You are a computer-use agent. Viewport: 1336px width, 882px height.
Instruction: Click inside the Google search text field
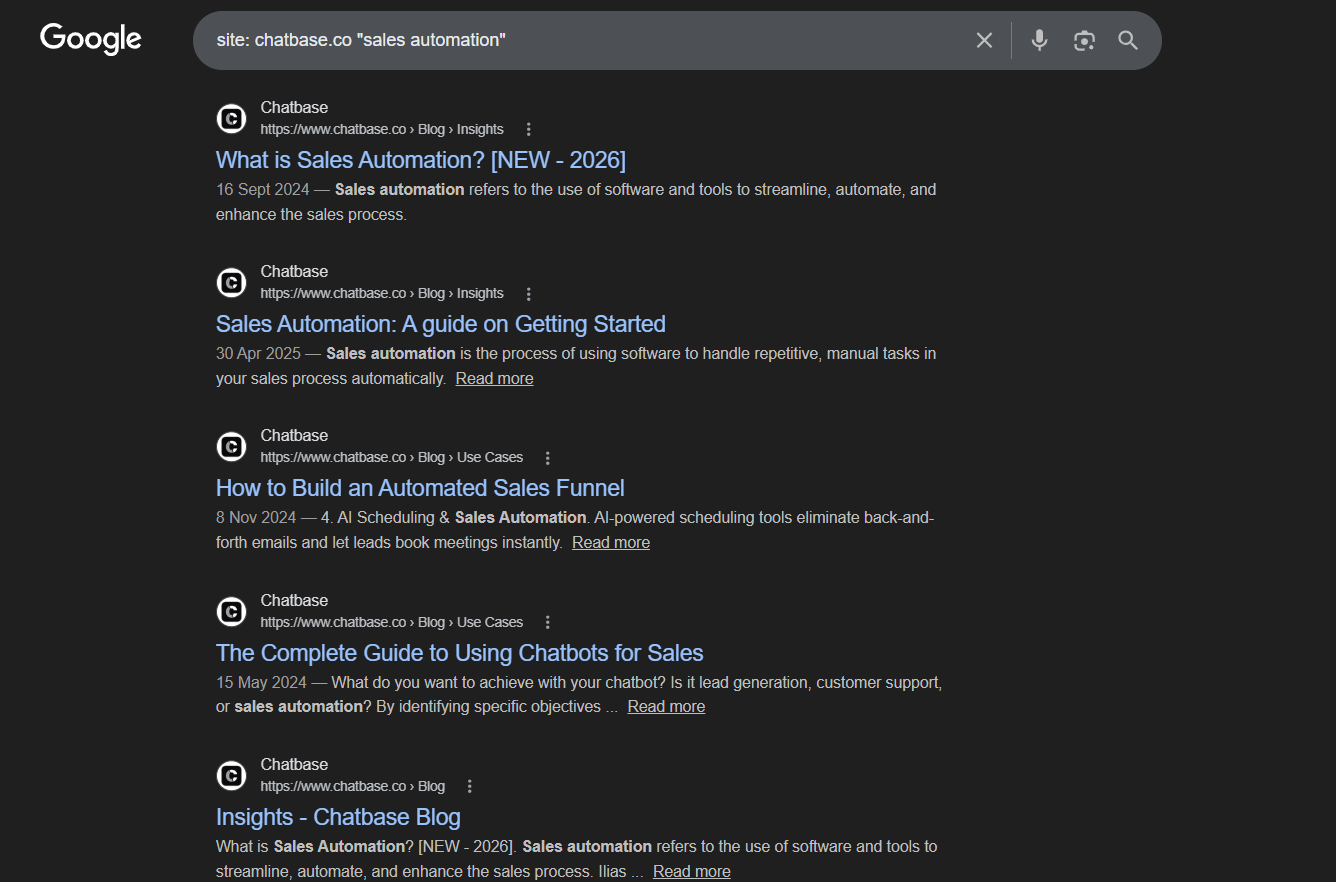tap(580, 40)
